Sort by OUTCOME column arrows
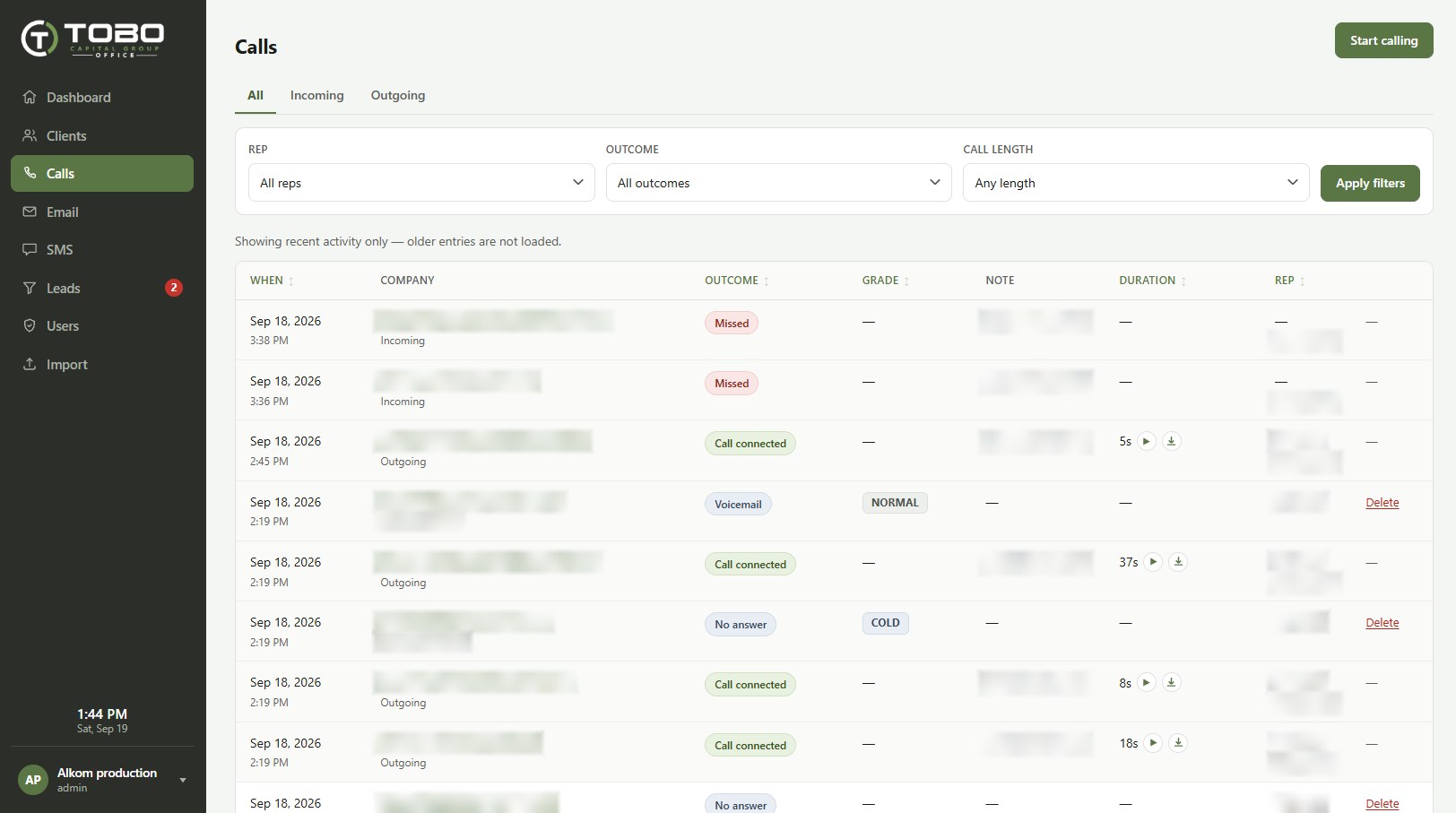The width and height of the screenshot is (1456, 813). click(x=766, y=281)
